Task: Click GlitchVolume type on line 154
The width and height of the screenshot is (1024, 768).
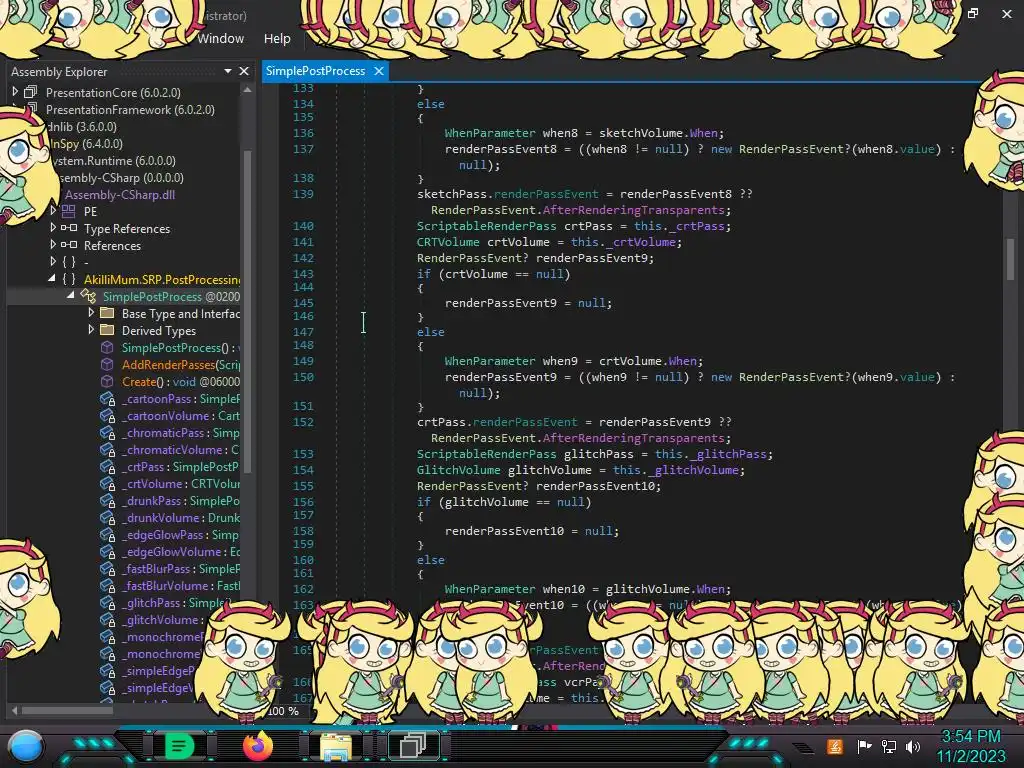Action: (x=458, y=470)
